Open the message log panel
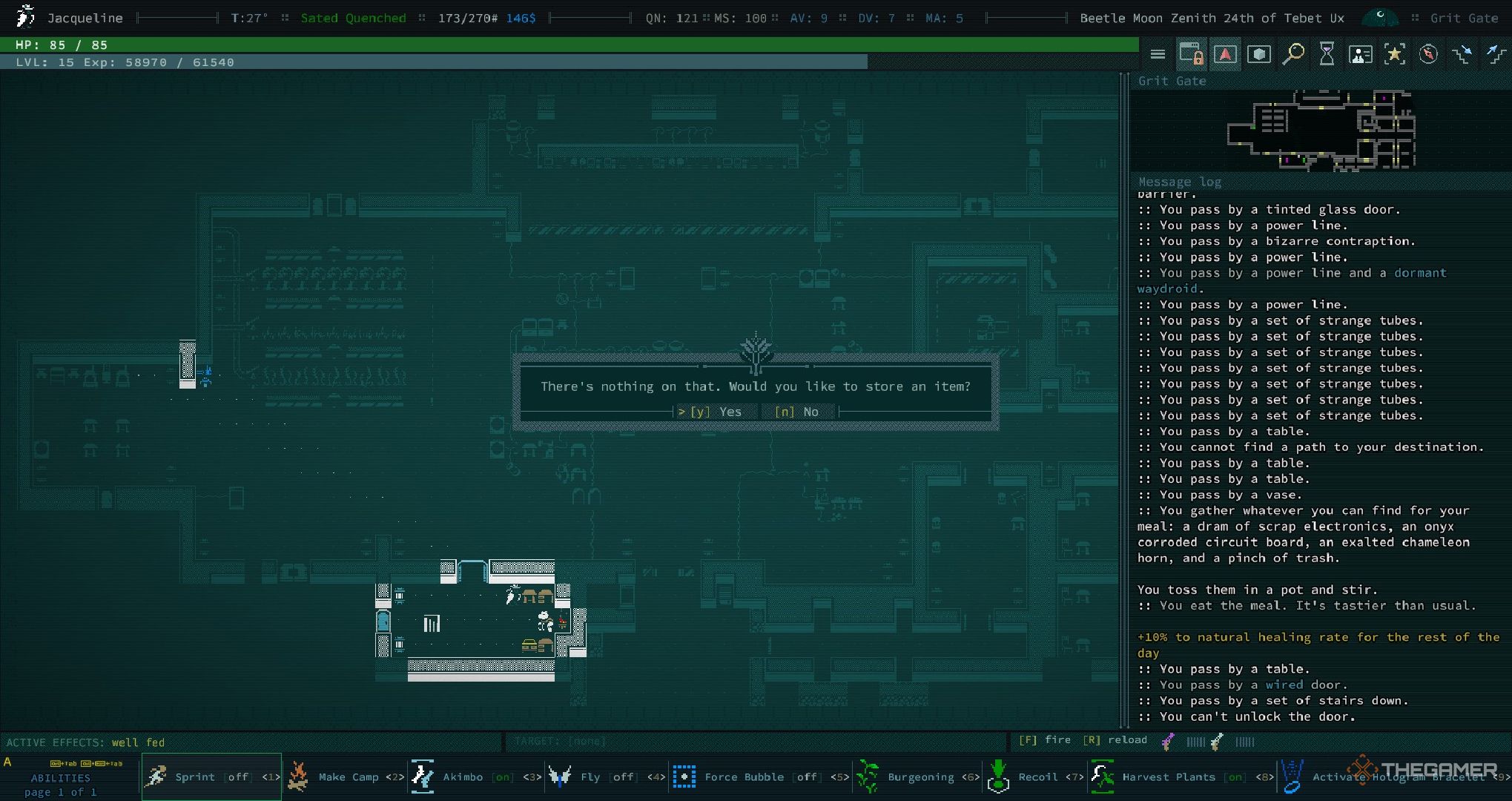The image size is (1512, 801). 1181,181
